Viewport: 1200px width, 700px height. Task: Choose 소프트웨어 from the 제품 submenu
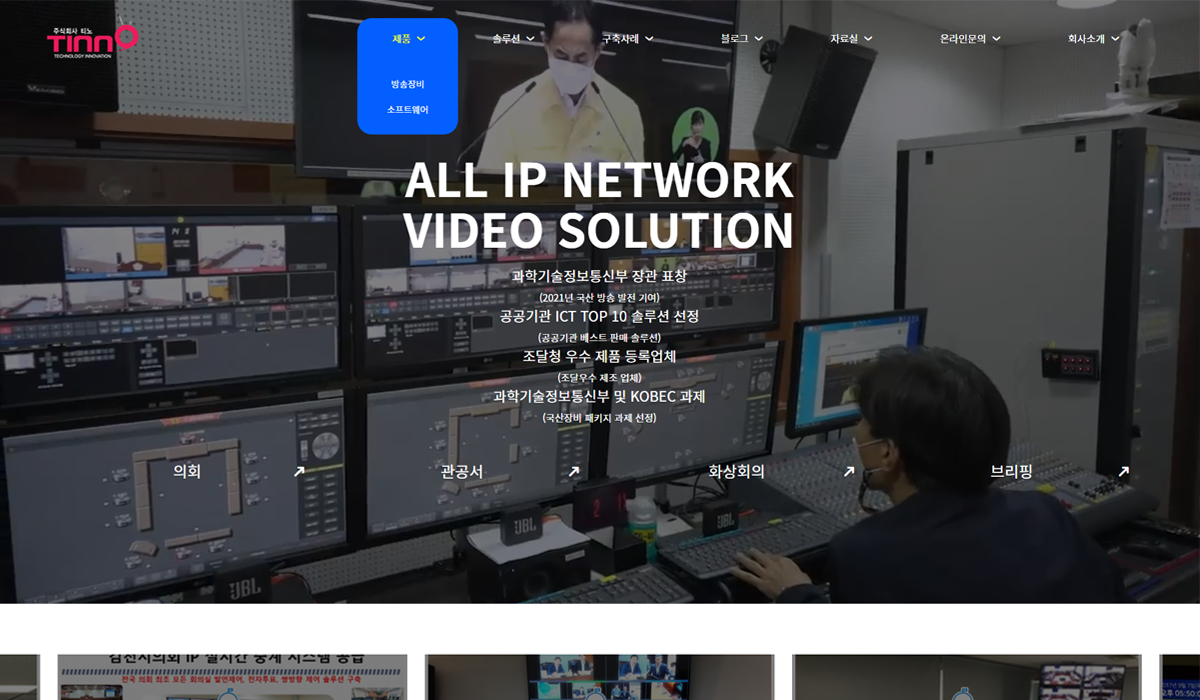tap(407, 109)
